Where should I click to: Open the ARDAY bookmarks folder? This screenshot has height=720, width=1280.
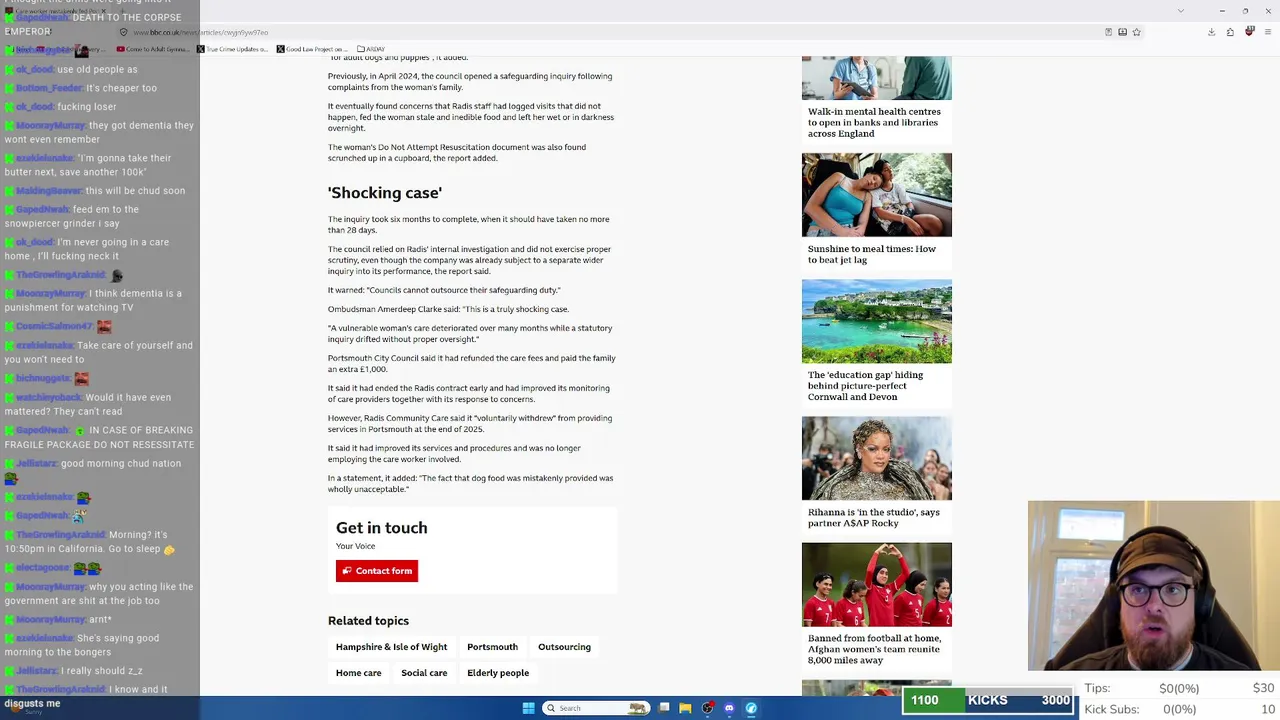click(371, 49)
